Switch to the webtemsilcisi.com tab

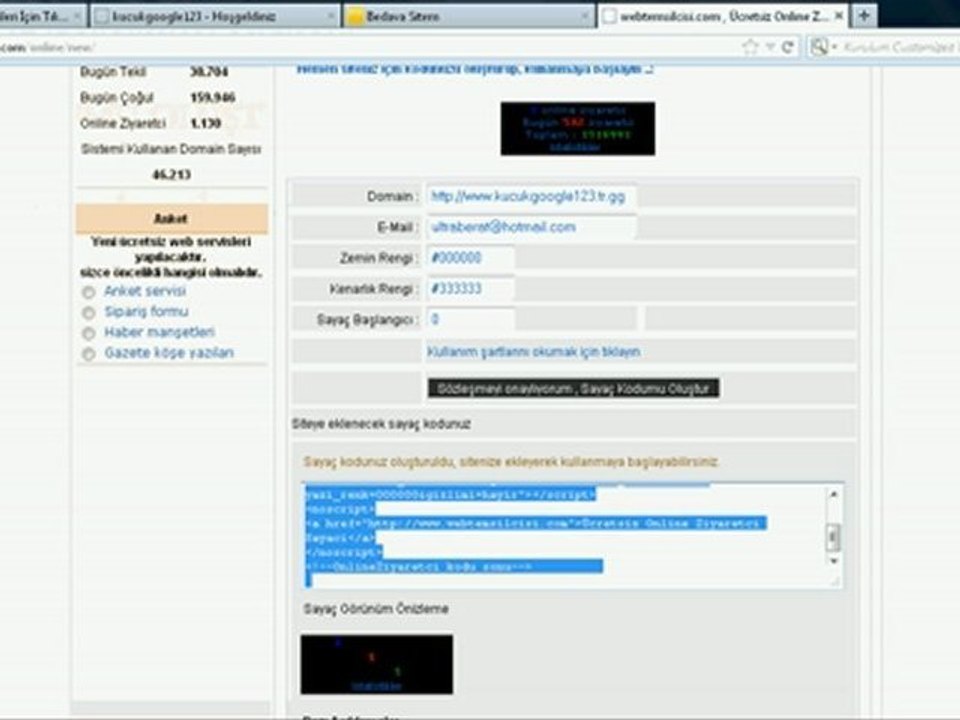point(723,16)
